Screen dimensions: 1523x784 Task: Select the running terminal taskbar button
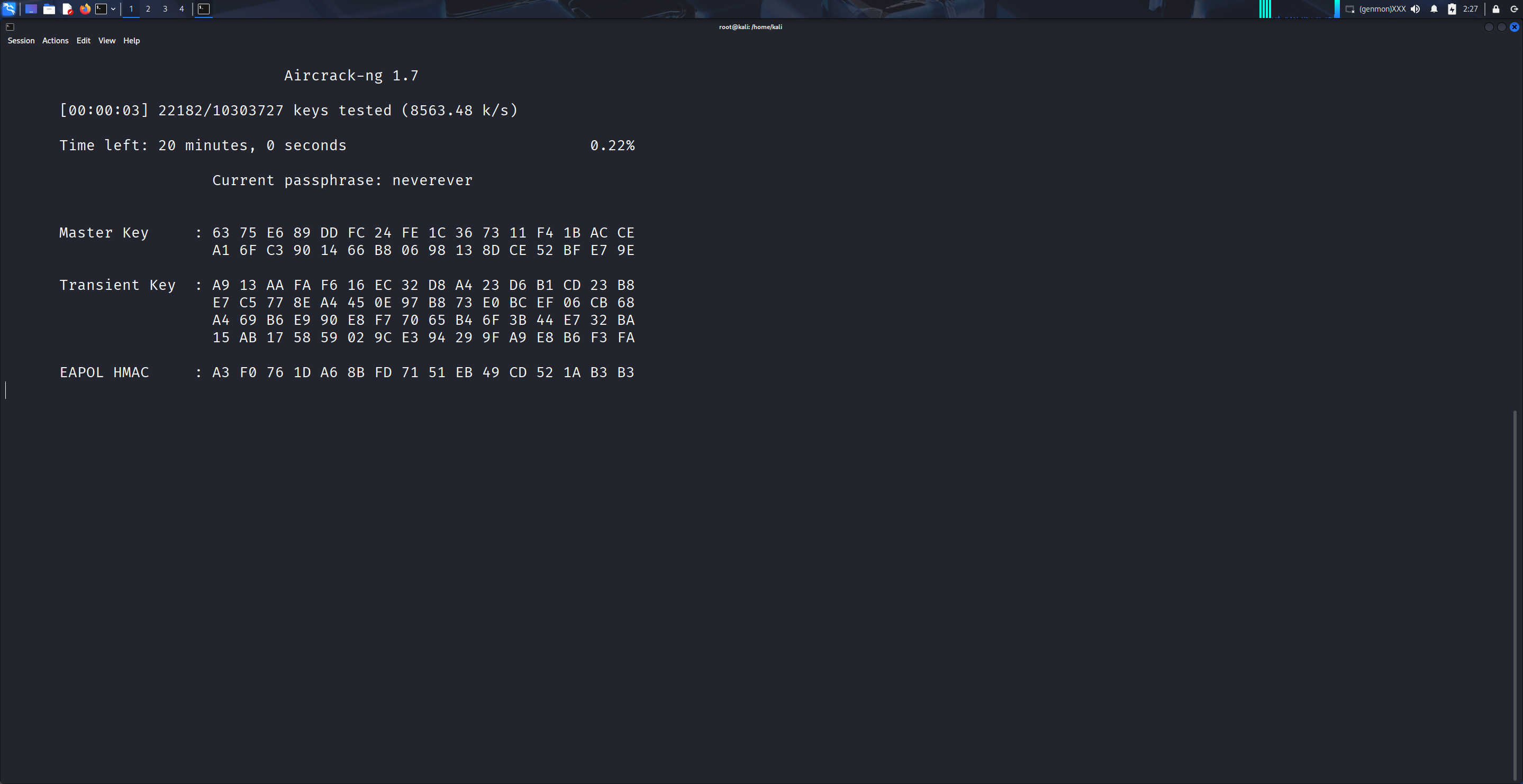pos(203,9)
